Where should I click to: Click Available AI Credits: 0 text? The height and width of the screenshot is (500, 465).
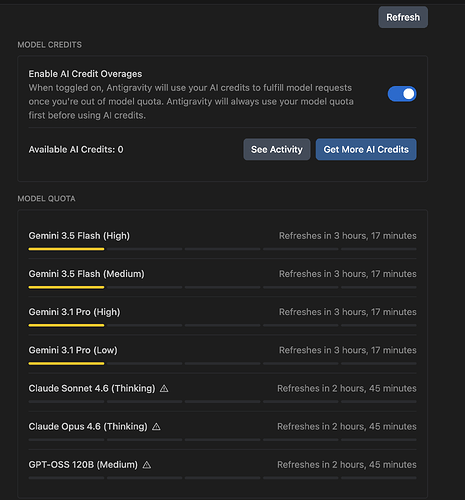(x=76, y=149)
